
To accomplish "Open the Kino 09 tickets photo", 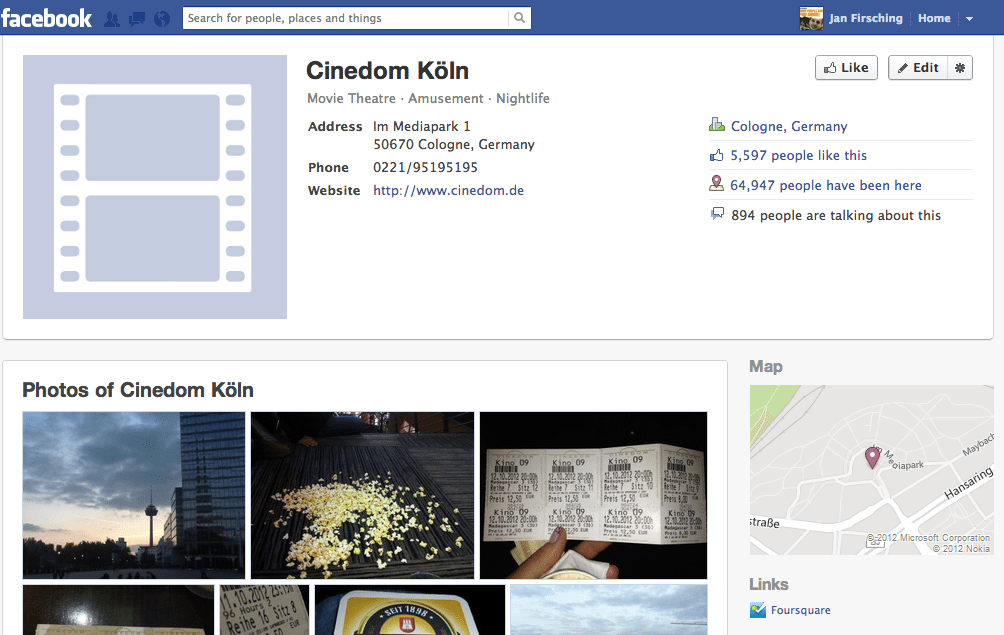I will 594,495.
